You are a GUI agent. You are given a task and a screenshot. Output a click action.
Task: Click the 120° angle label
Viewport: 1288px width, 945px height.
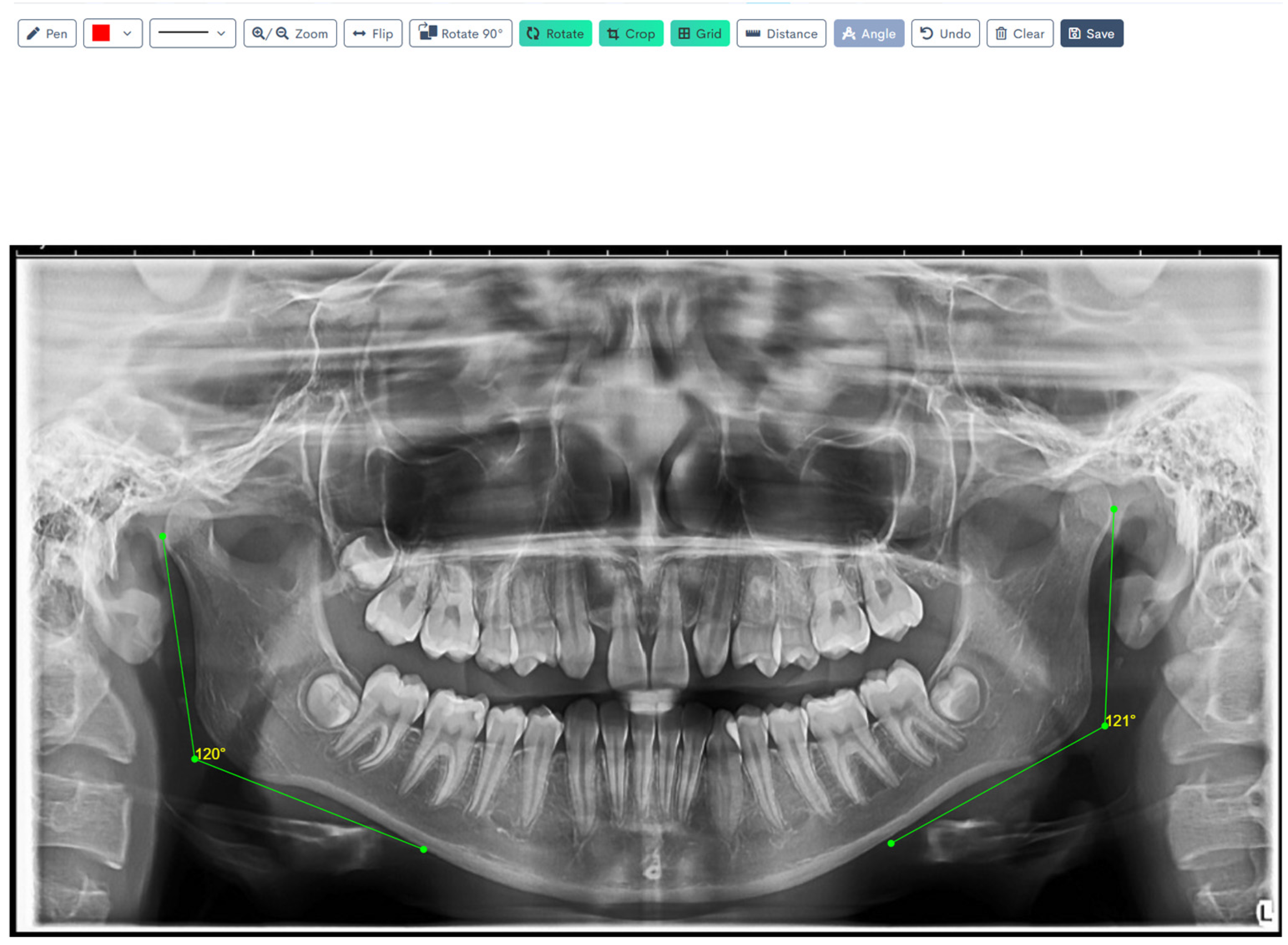click(210, 754)
